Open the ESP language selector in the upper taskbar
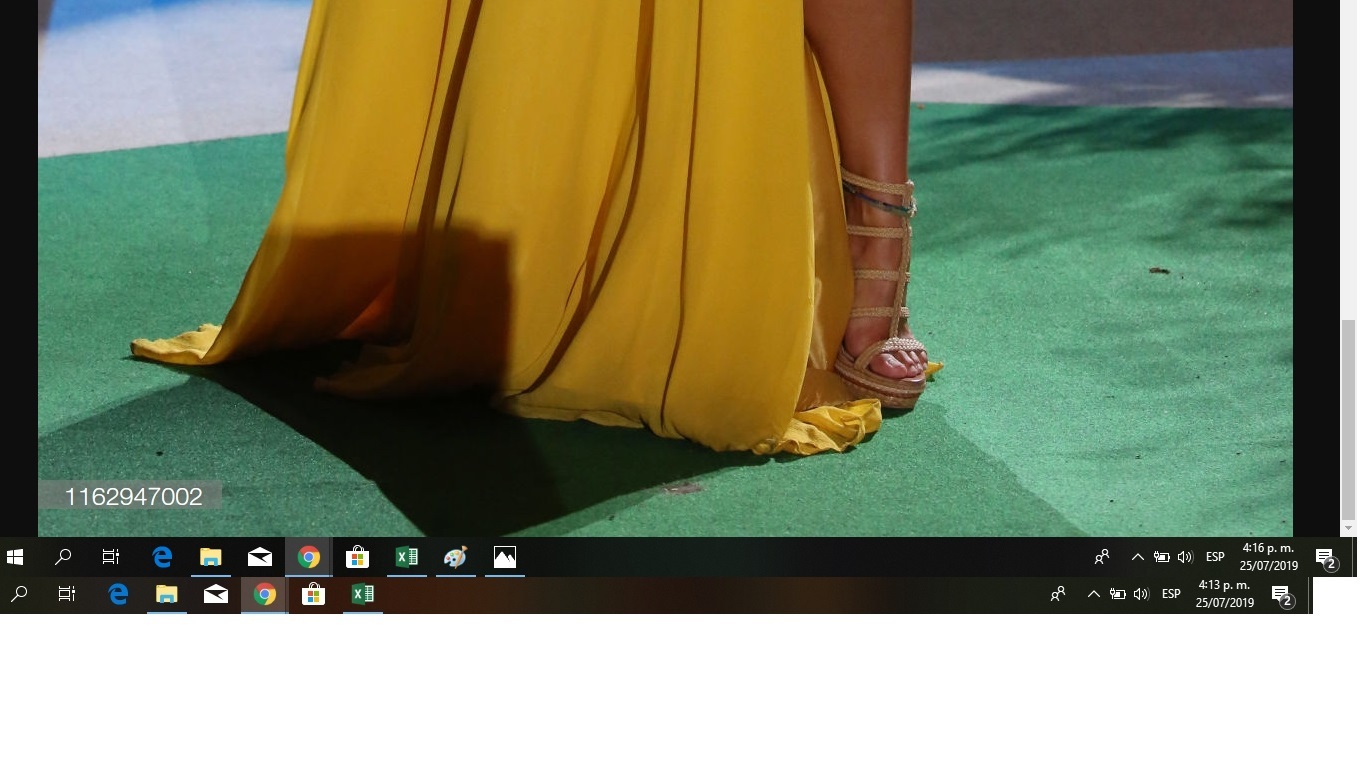The width and height of the screenshot is (1366, 768). (x=1215, y=557)
